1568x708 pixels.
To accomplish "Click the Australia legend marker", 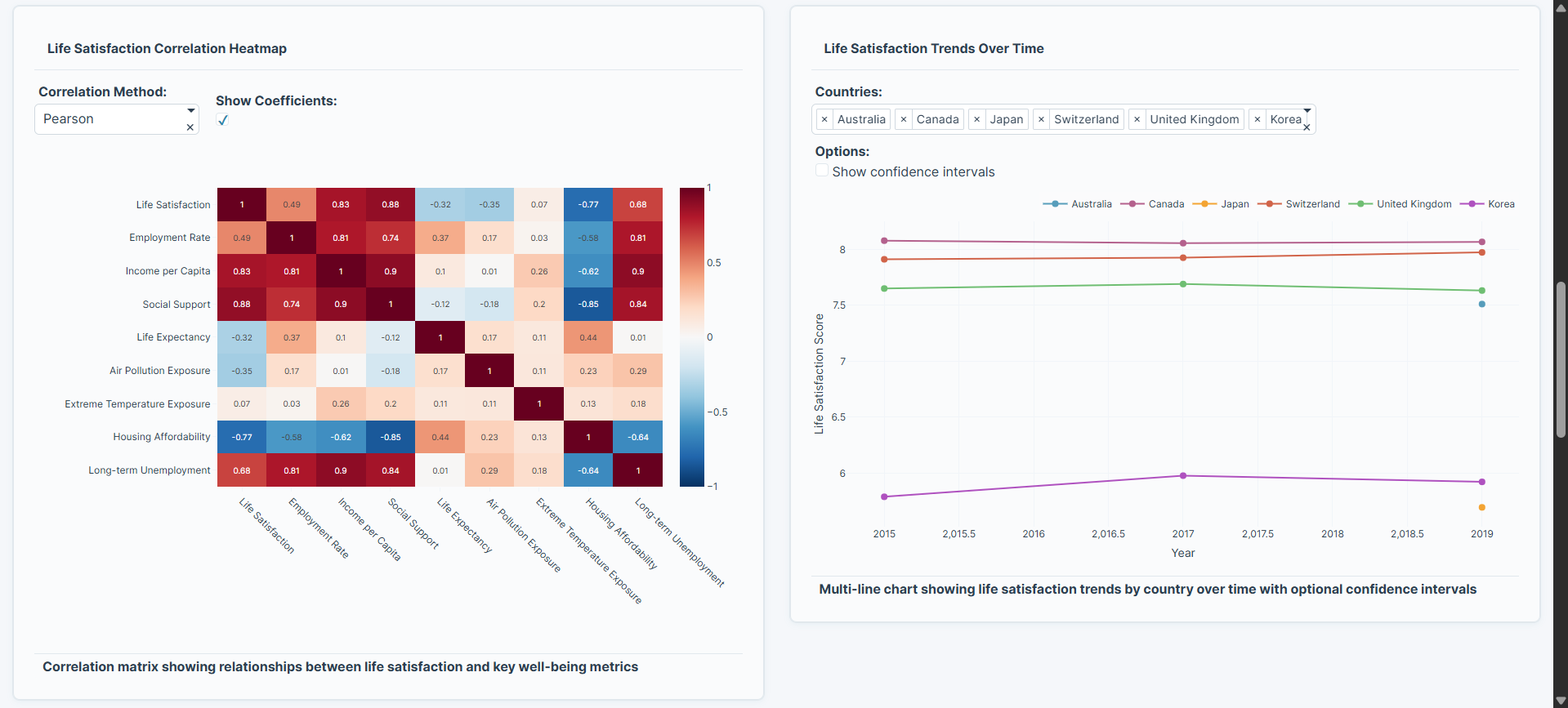I will click(1053, 204).
